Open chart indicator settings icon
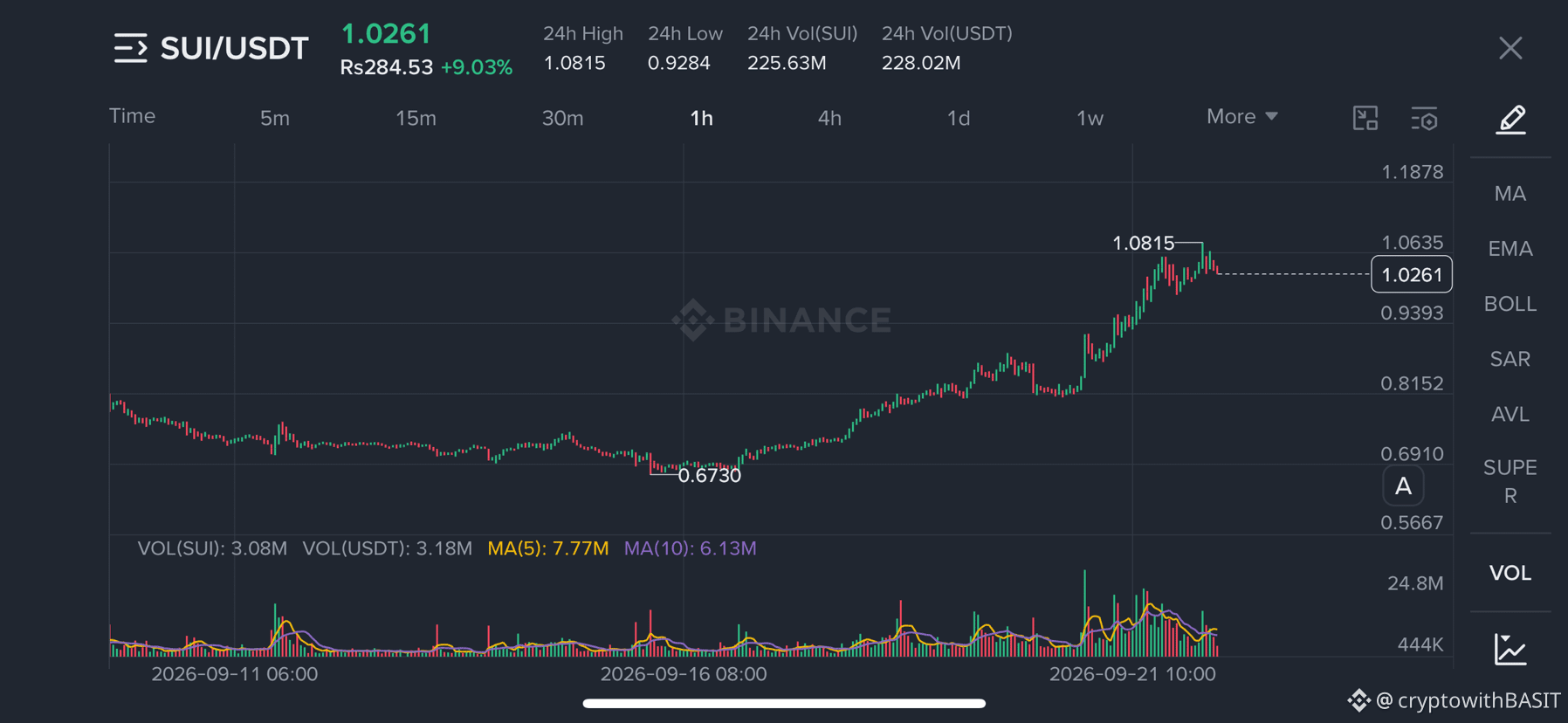Image resolution: width=1568 pixels, height=723 pixels. click(x=1424, y=119)
